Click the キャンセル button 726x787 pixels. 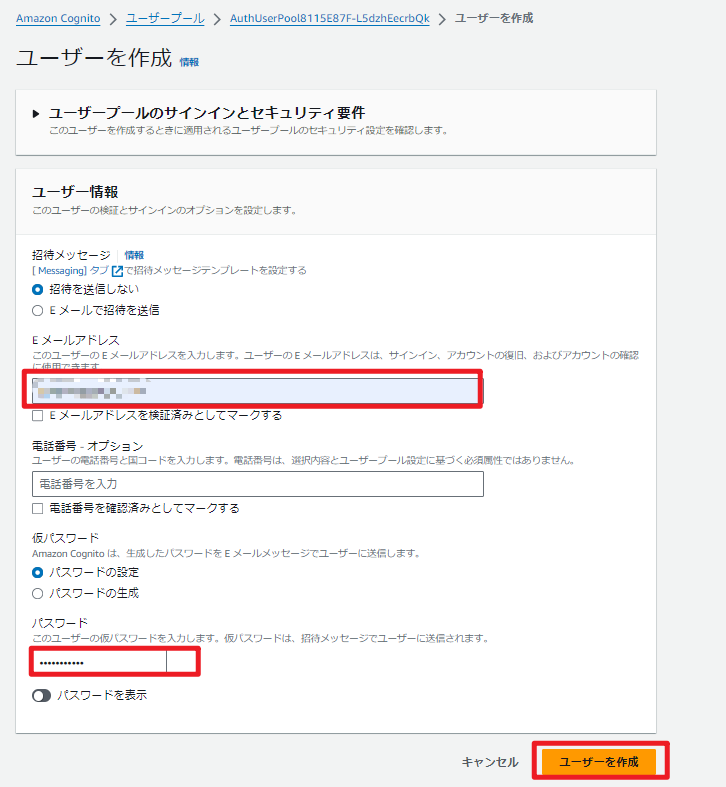(489, 762)
